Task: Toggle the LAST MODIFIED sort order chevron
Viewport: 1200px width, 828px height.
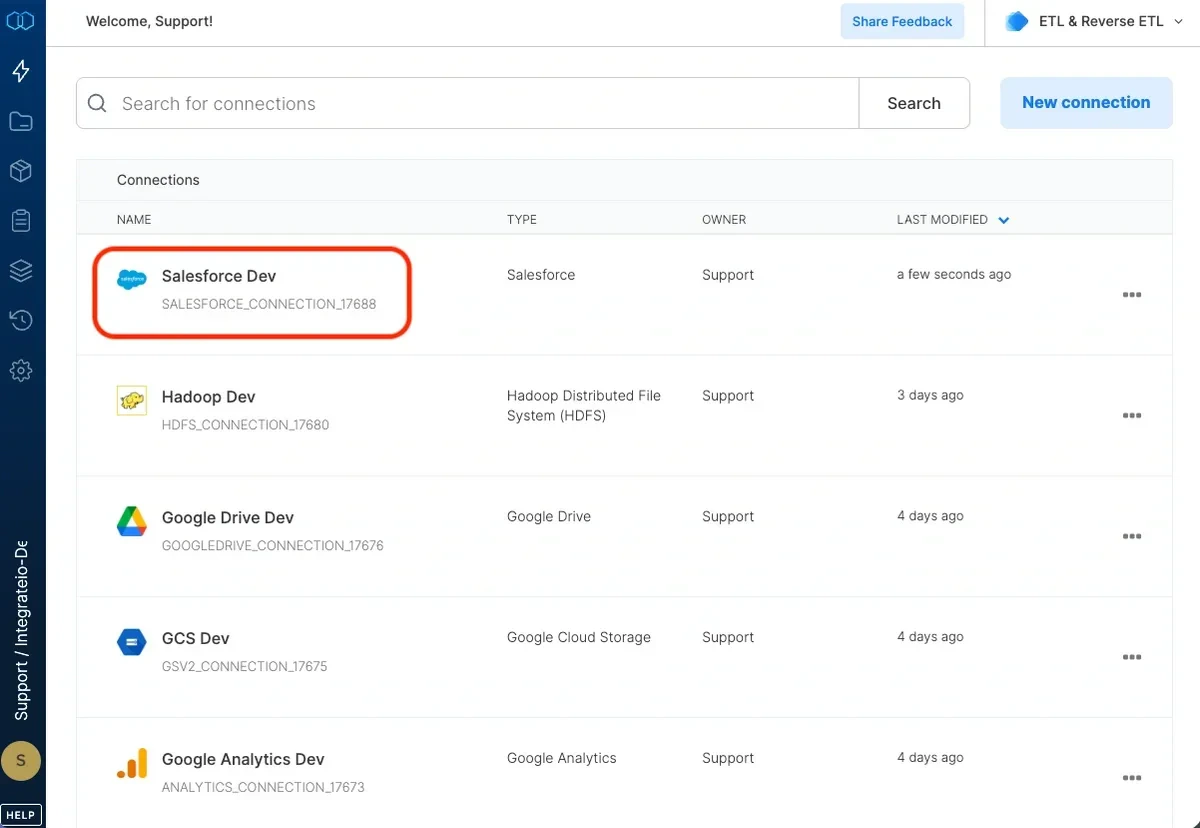Action: (1003, 219)
